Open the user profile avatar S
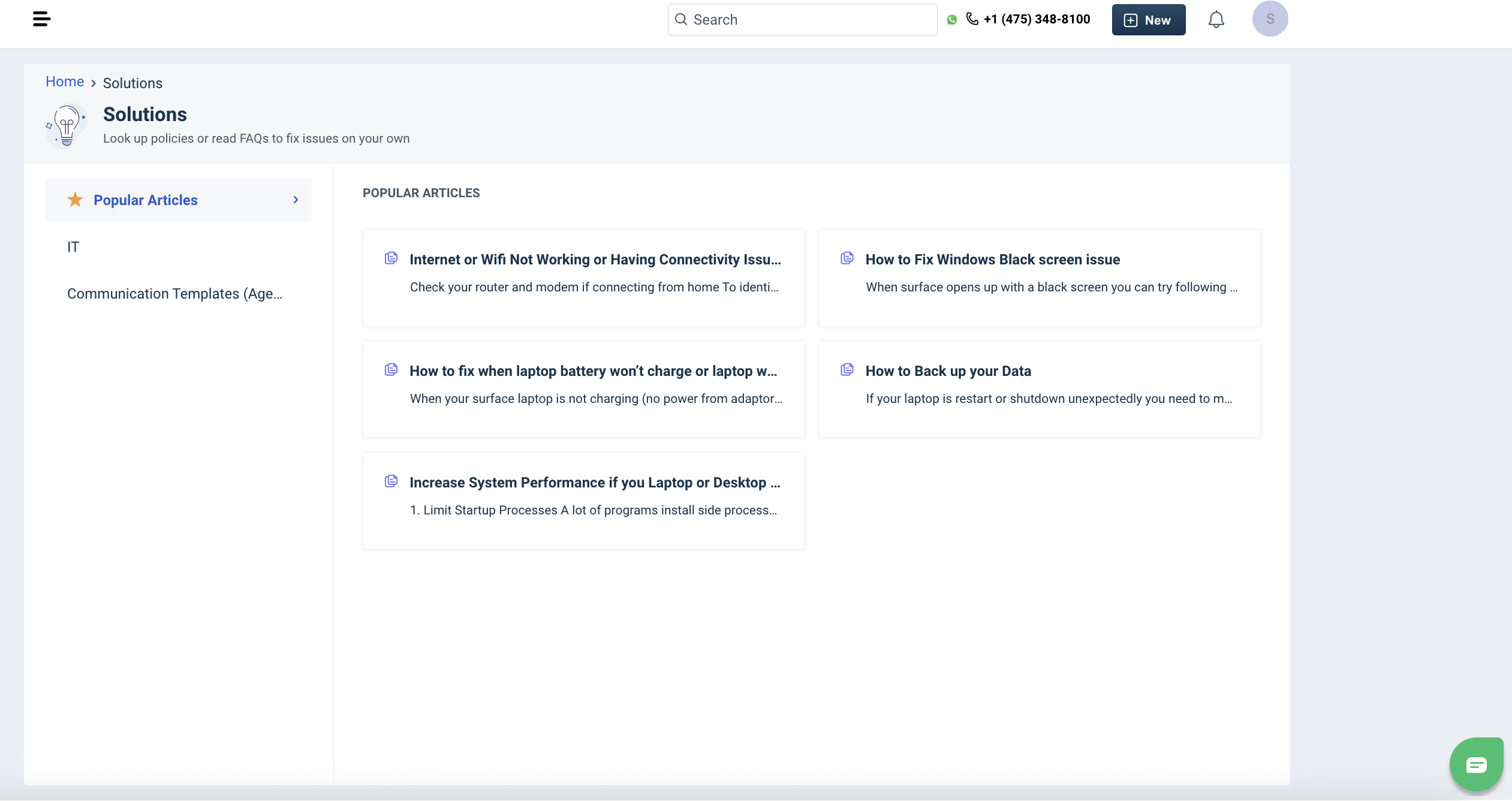The width and height of the screenshot is (1512, 801). [1270, 19]
